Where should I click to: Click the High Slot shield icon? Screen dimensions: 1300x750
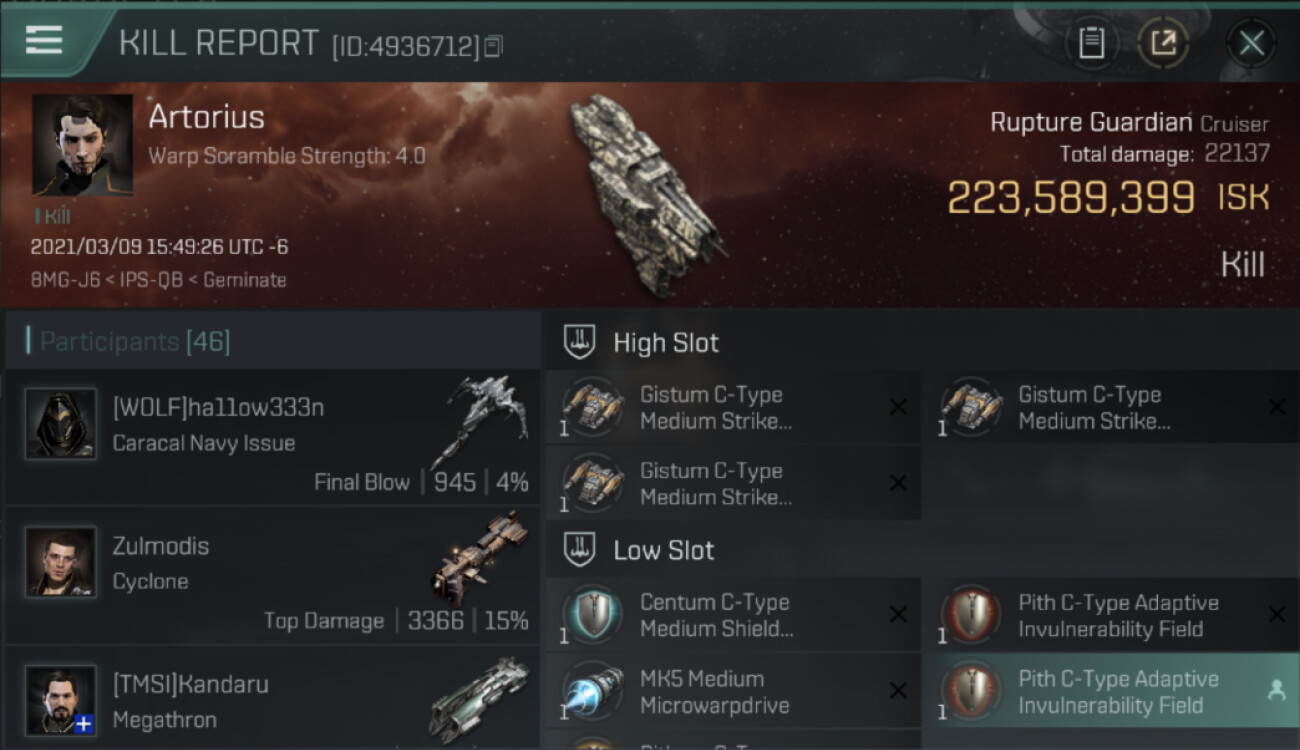click(x=580, y=342)
